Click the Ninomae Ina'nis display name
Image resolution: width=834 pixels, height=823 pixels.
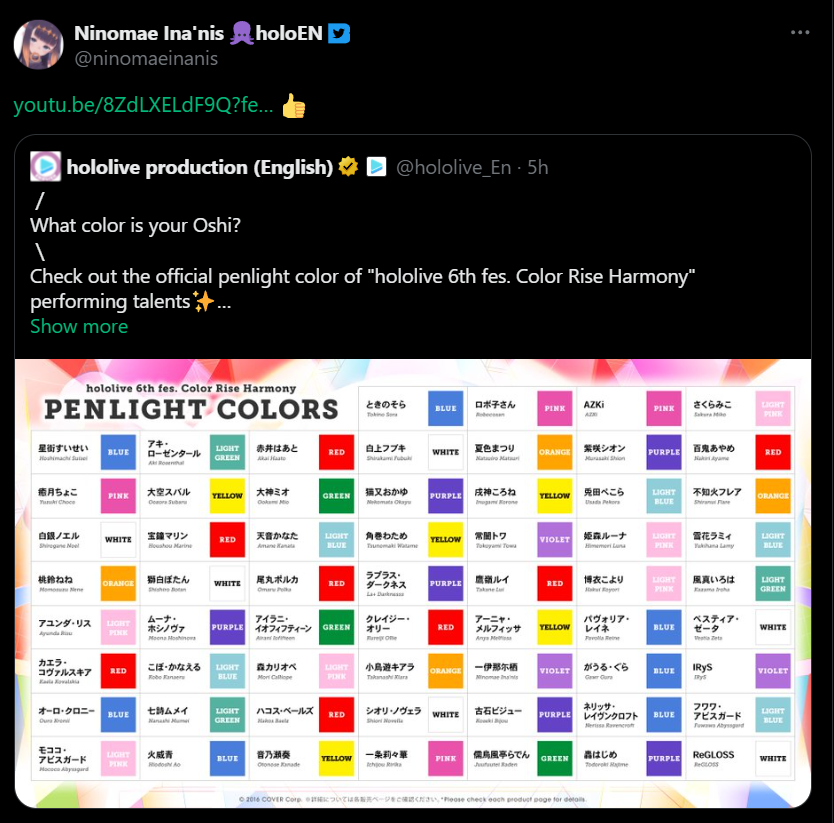(x=148, y=33)
